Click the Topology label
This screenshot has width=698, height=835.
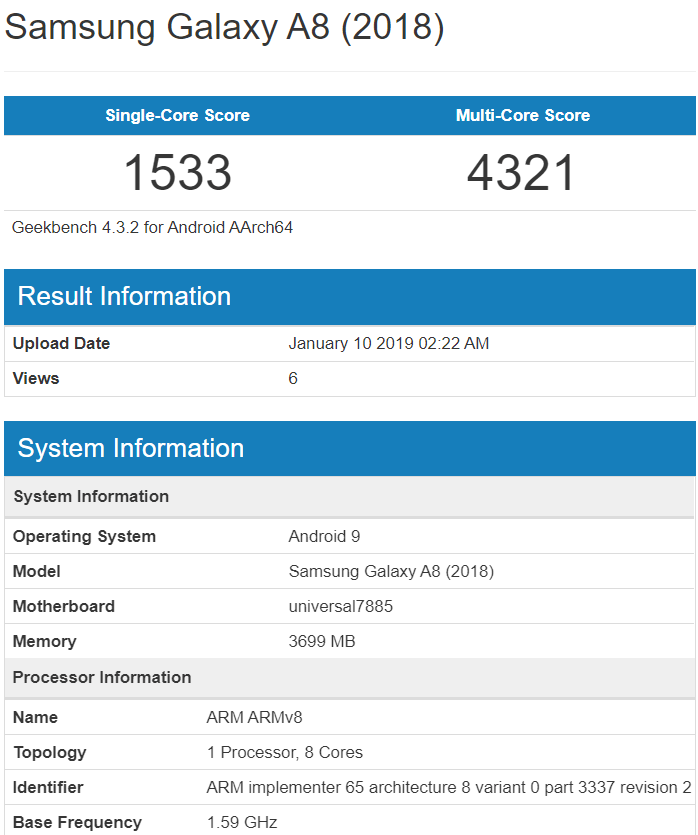pos(50,752)
